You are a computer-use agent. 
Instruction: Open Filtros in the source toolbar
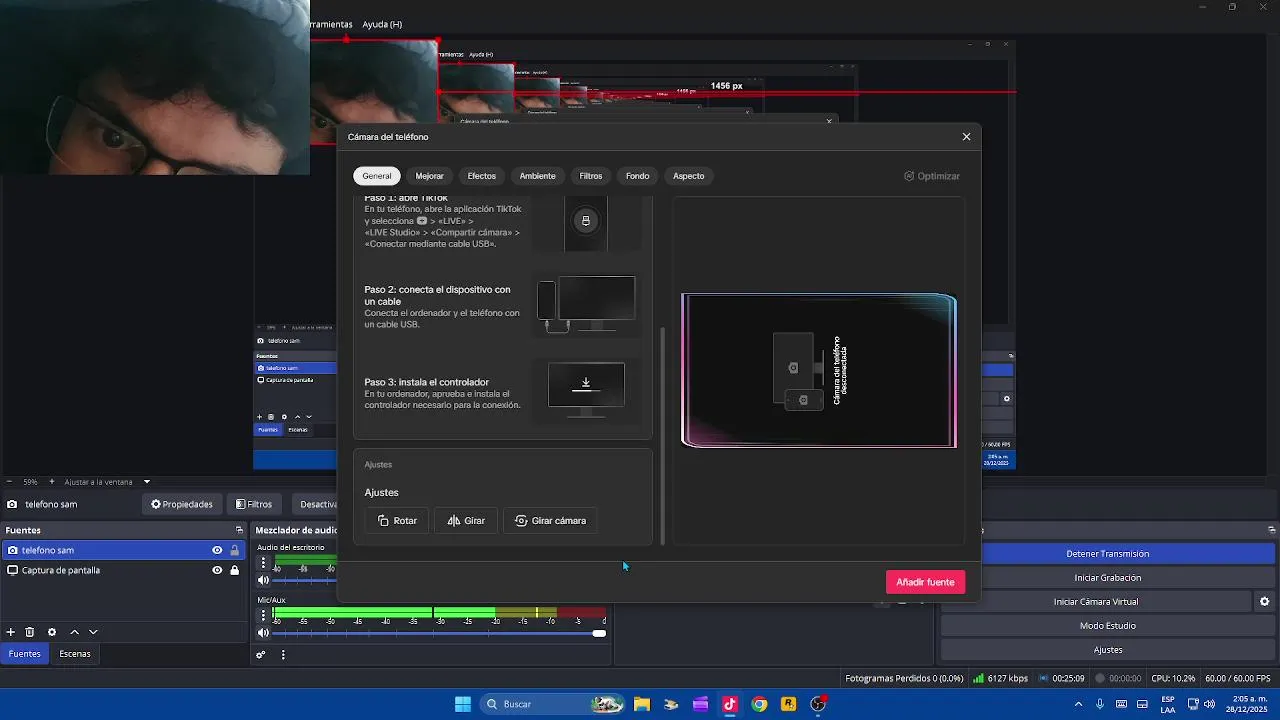point(254,504)
